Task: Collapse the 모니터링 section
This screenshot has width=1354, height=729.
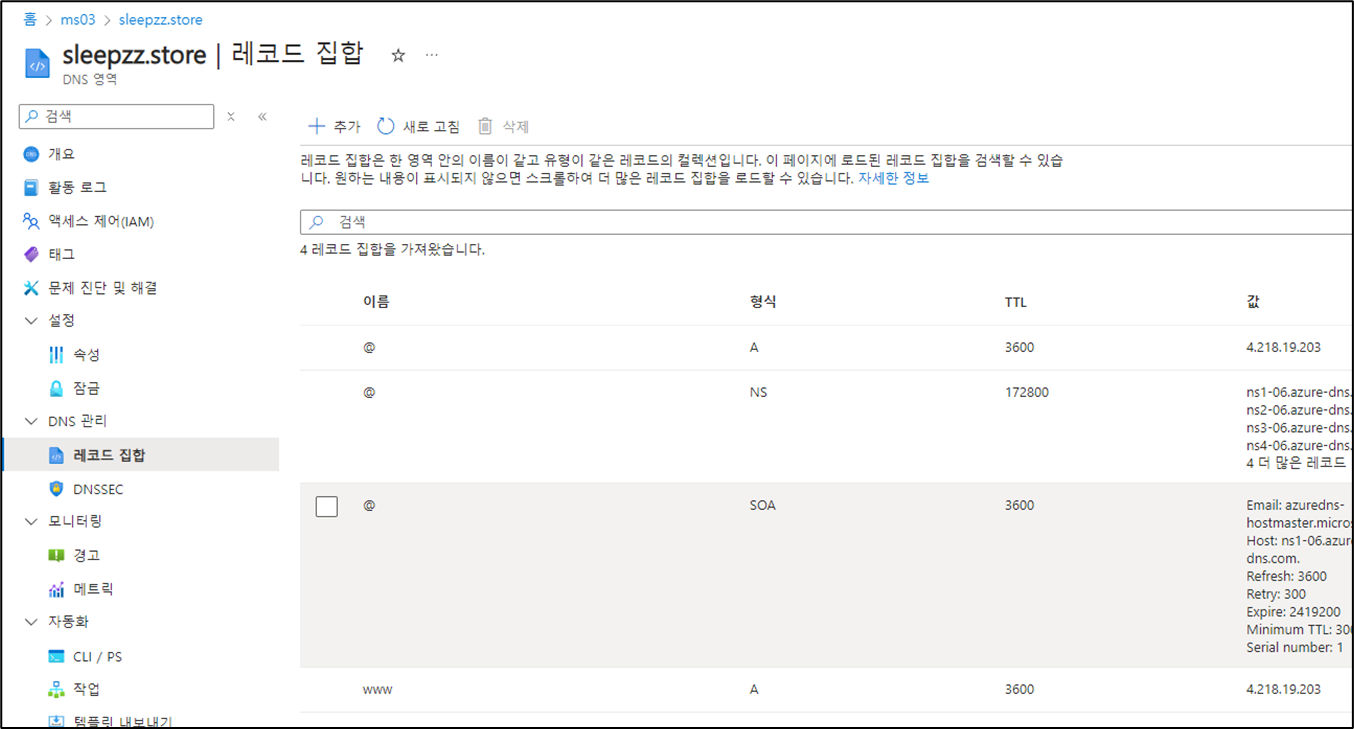Action: click(31, 521)
